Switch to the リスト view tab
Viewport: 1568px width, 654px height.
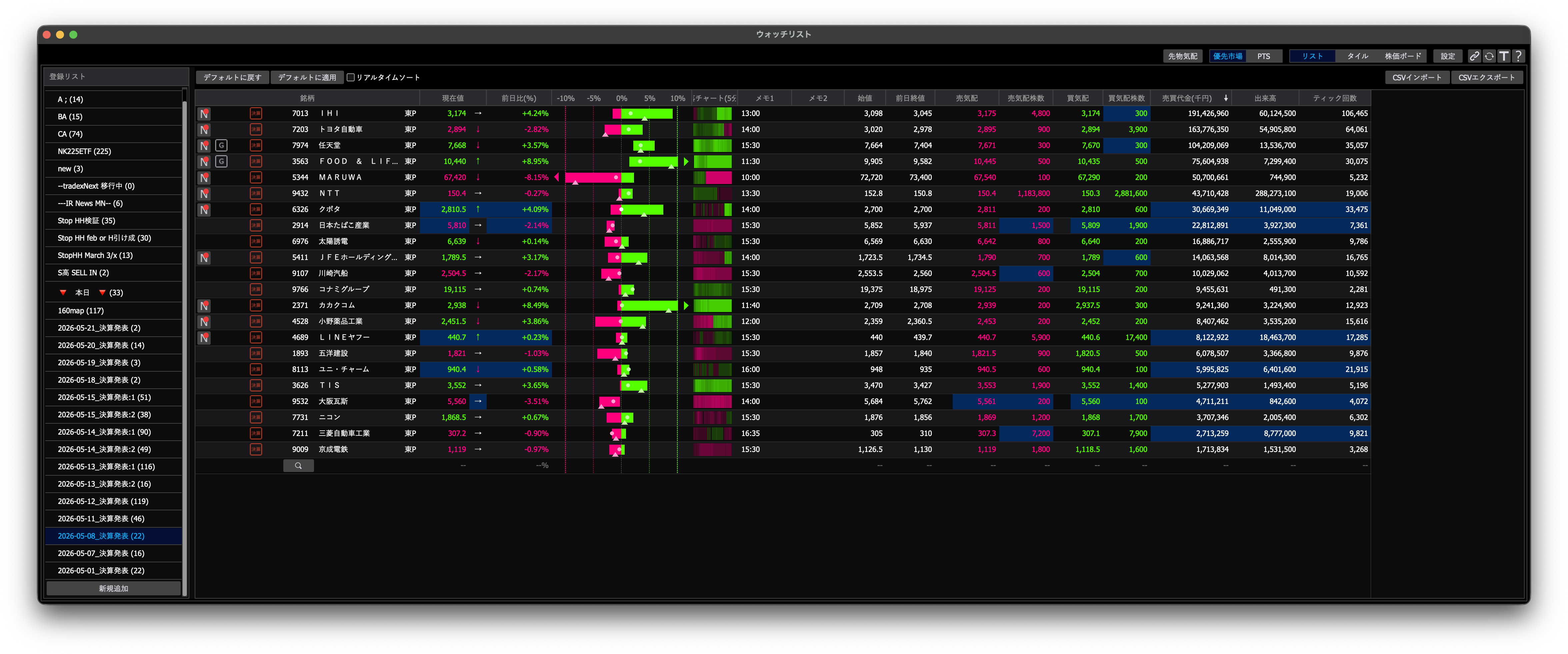tap(1312, 56)
